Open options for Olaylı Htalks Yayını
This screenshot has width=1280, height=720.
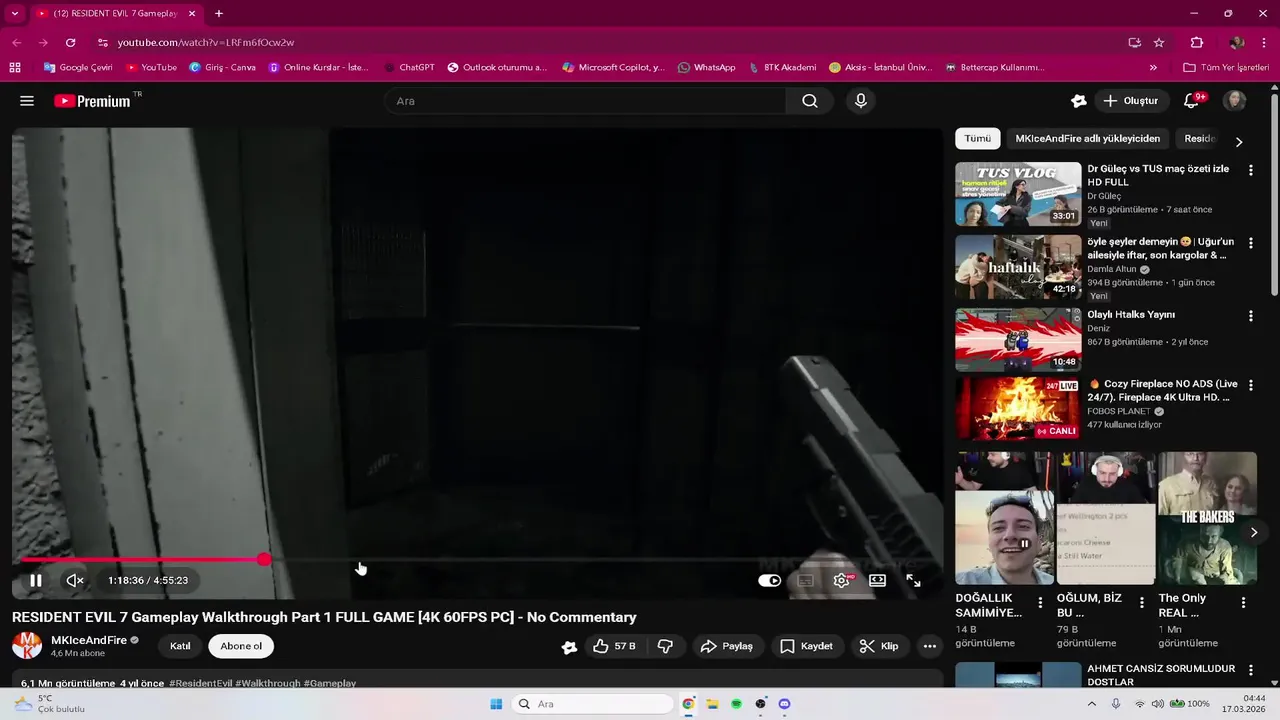pos(1250,316)
